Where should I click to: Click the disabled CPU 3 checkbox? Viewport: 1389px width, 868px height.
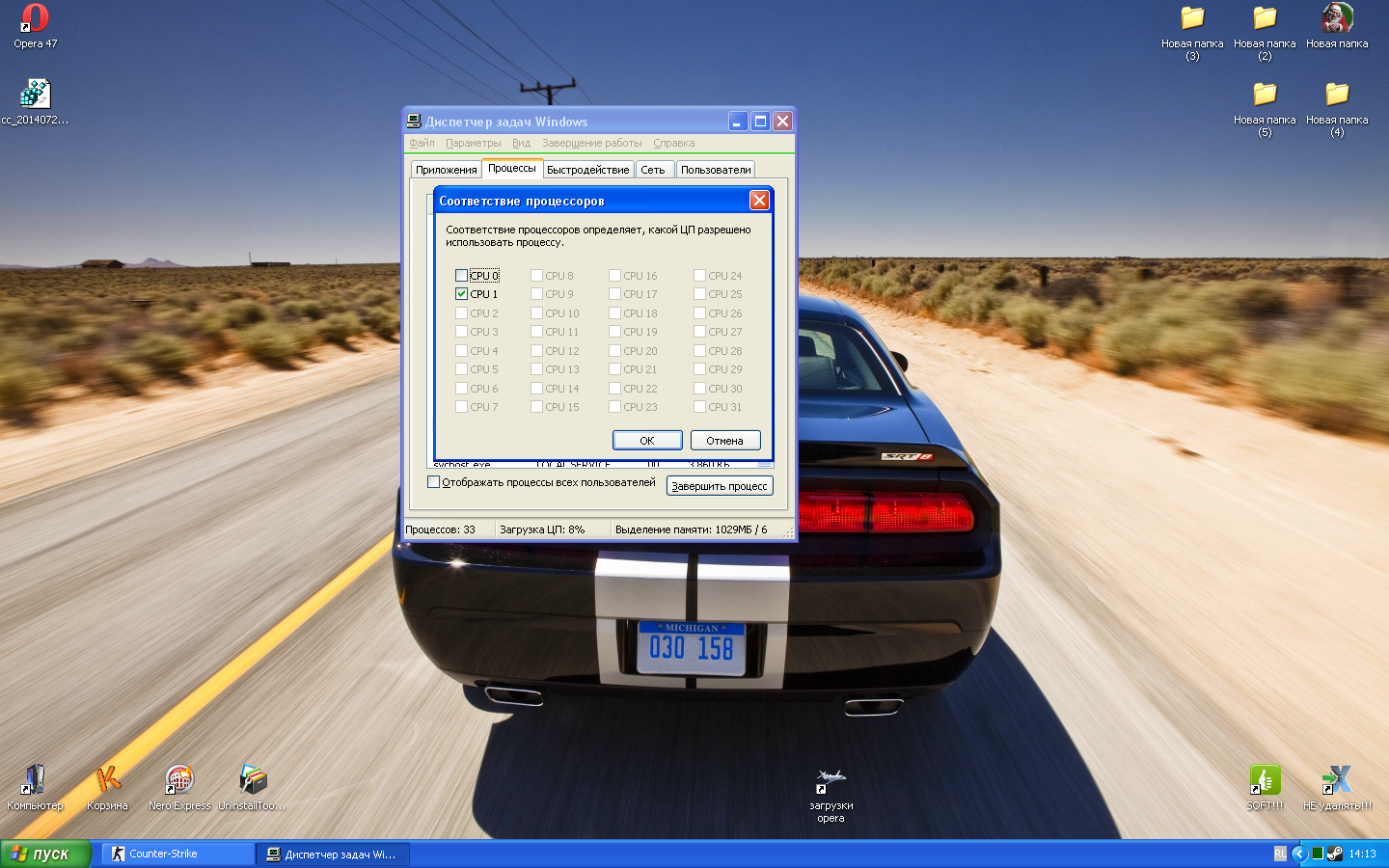click(x=461, y=332)
